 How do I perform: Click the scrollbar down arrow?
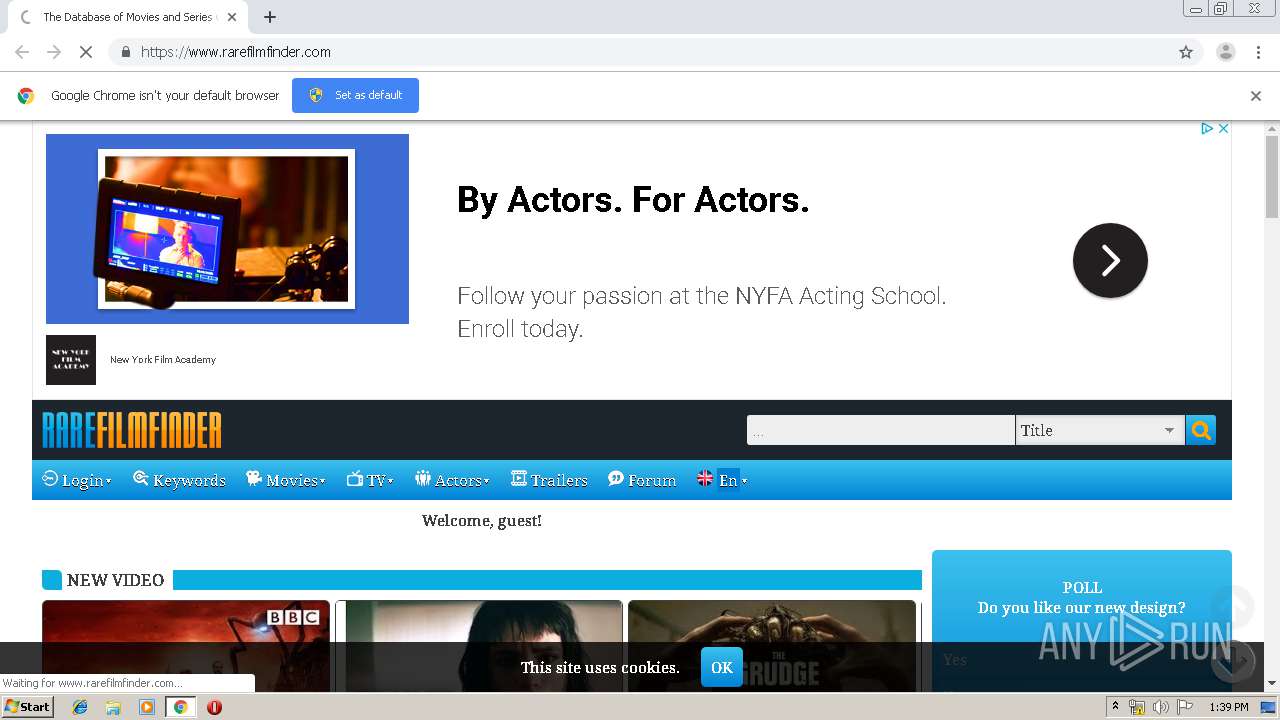pos(1272,684)
